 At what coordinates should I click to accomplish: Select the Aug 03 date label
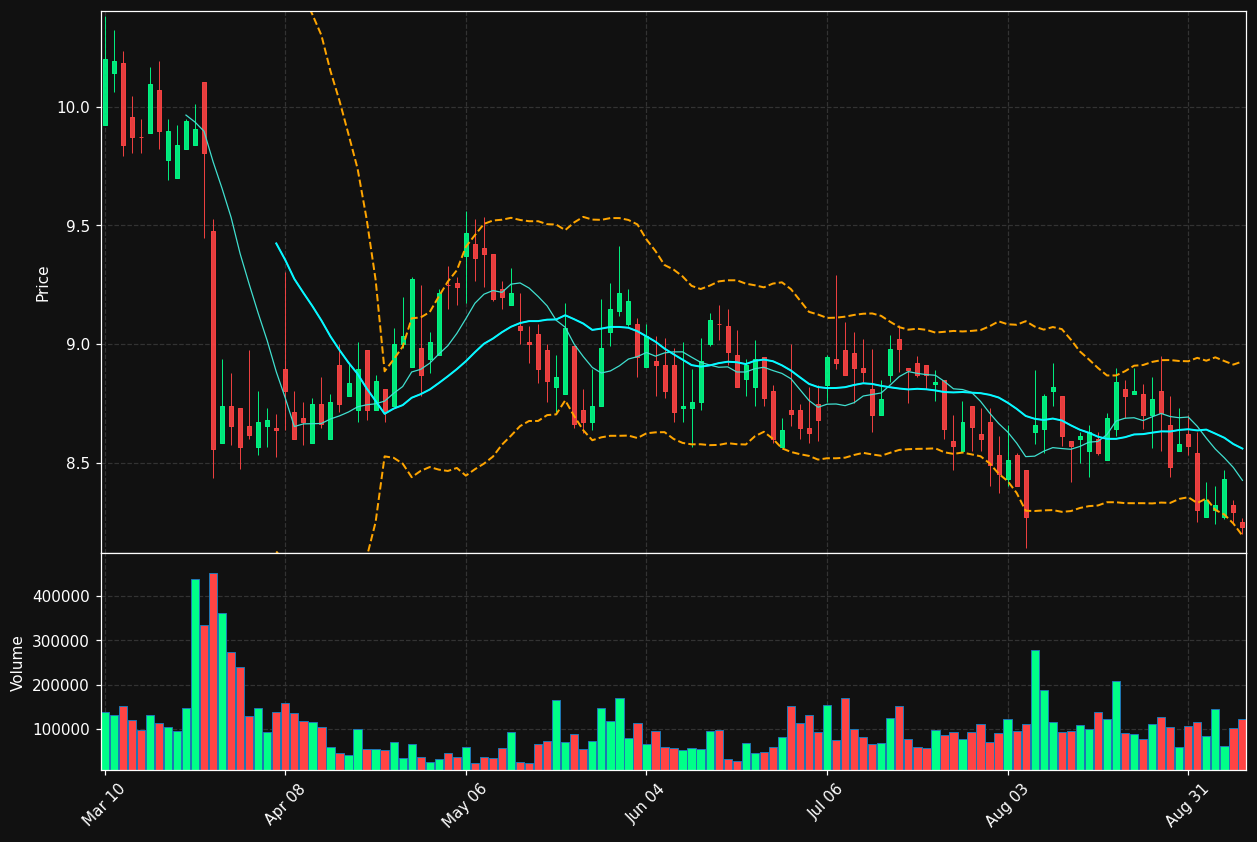1006,805
